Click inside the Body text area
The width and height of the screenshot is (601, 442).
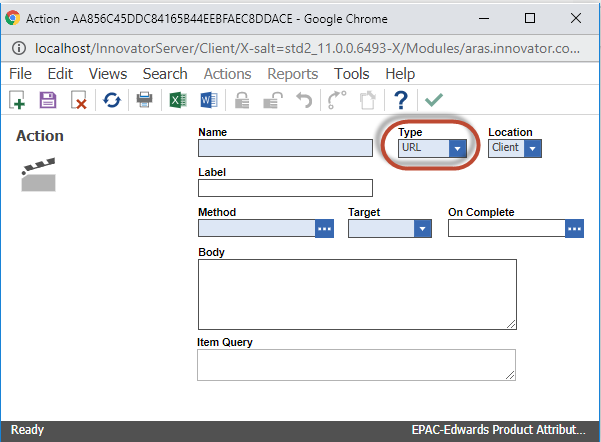(357, 293)
